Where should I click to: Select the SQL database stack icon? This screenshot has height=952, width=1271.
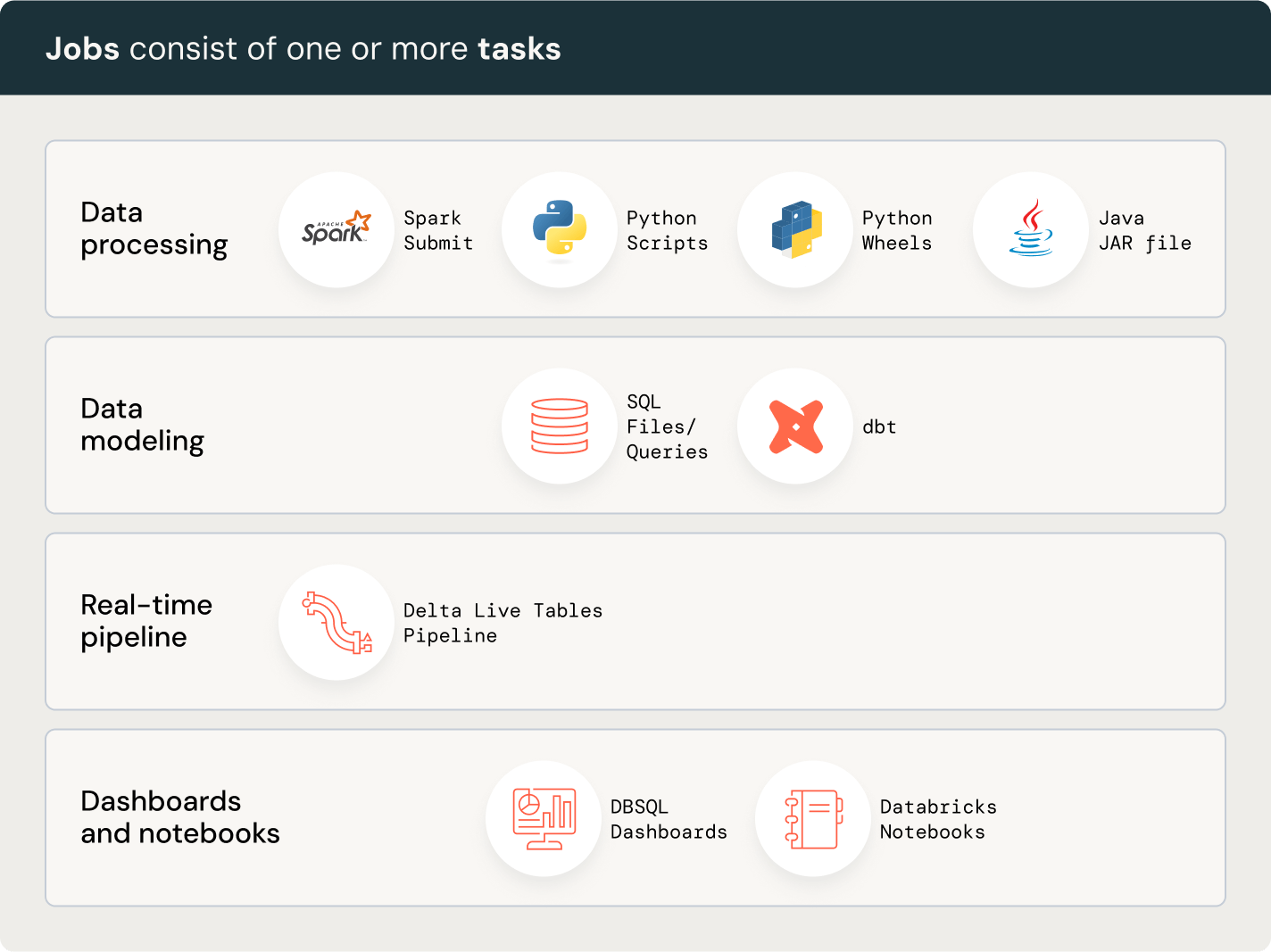560,426
